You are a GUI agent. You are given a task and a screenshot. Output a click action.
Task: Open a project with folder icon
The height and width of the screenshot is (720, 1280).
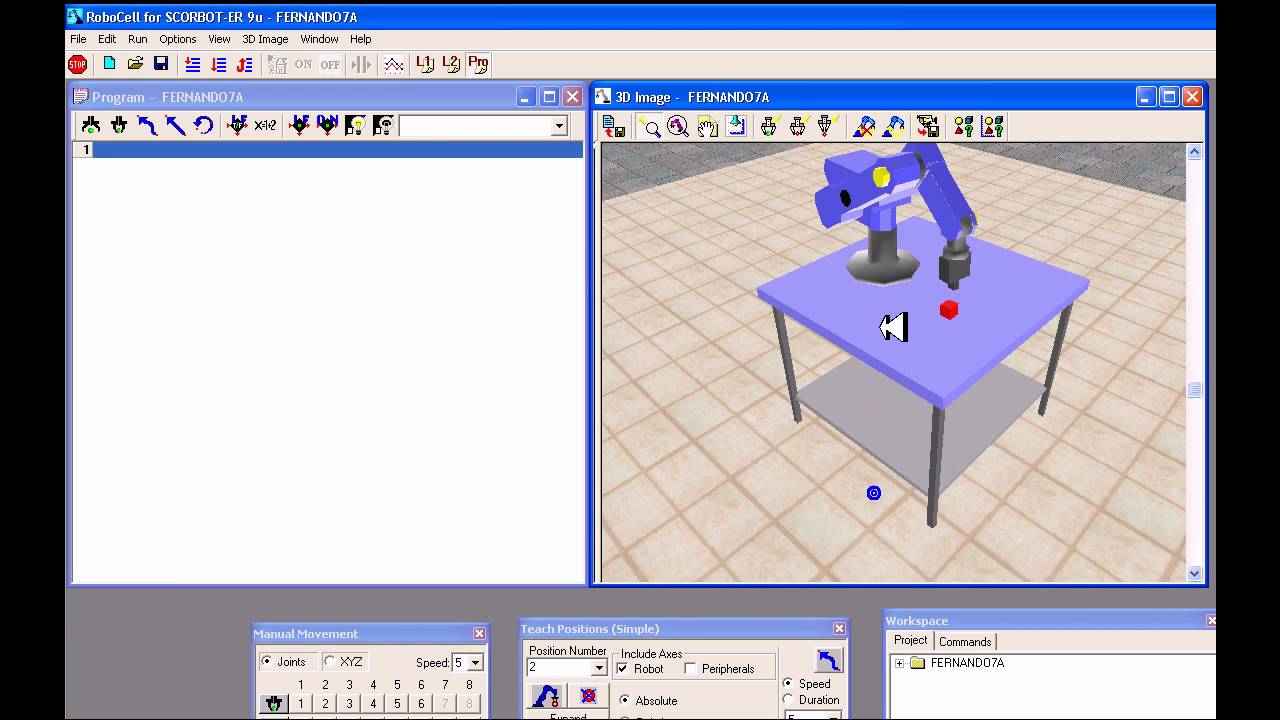coord(135,64)
